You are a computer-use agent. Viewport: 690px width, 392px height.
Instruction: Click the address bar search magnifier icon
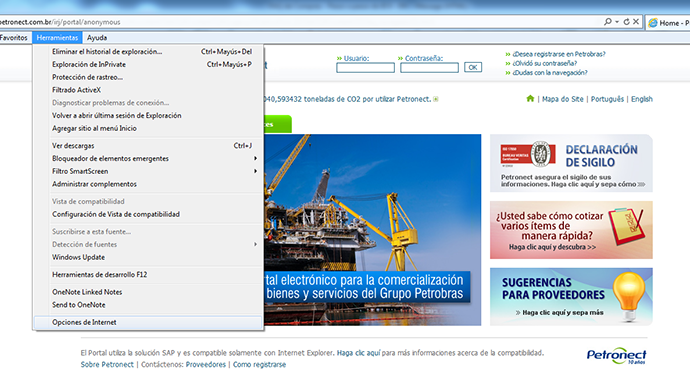click(608, 22)
